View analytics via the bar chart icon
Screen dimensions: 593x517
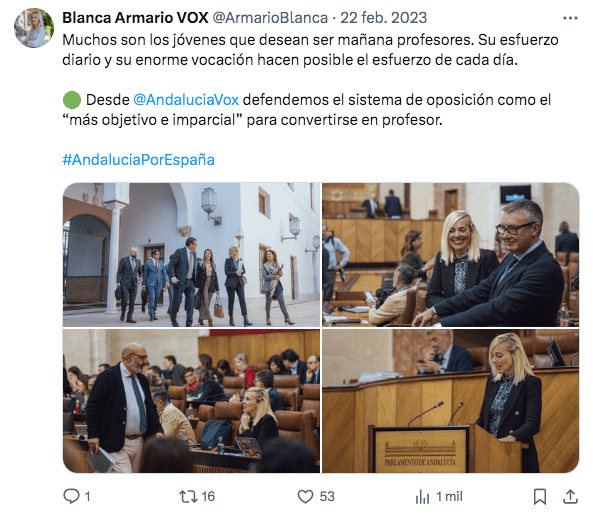tap(422, 497)
